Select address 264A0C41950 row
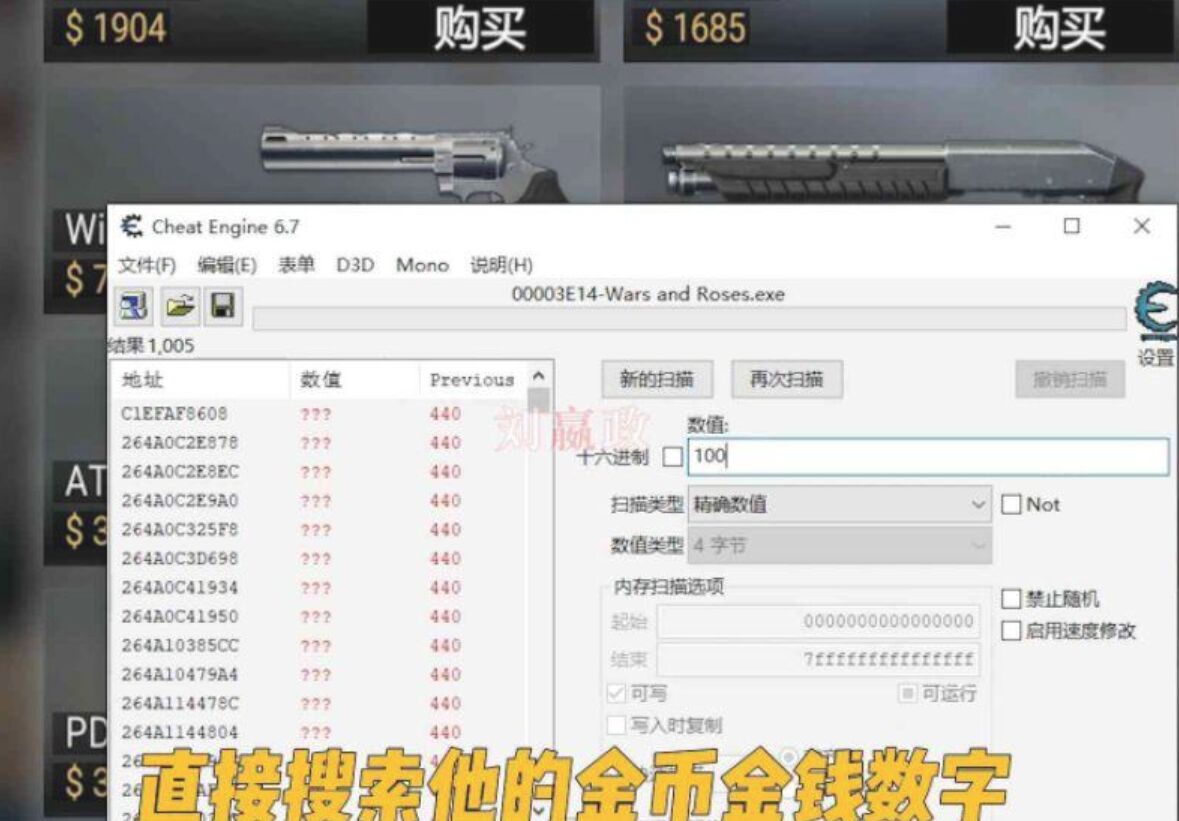 [x=320, y=617]
